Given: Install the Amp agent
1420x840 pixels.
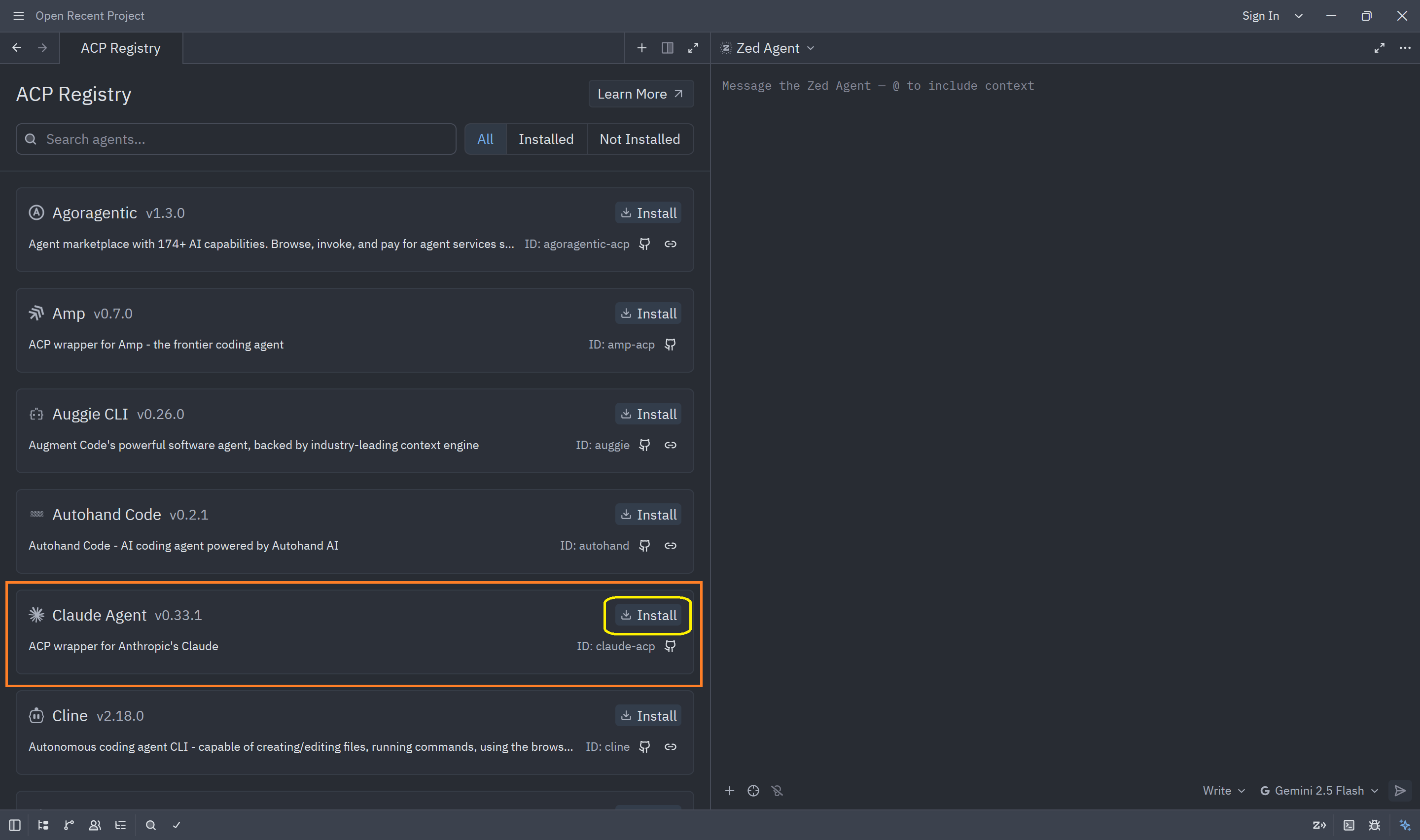Looking at the screenshot, I should 648,314.
